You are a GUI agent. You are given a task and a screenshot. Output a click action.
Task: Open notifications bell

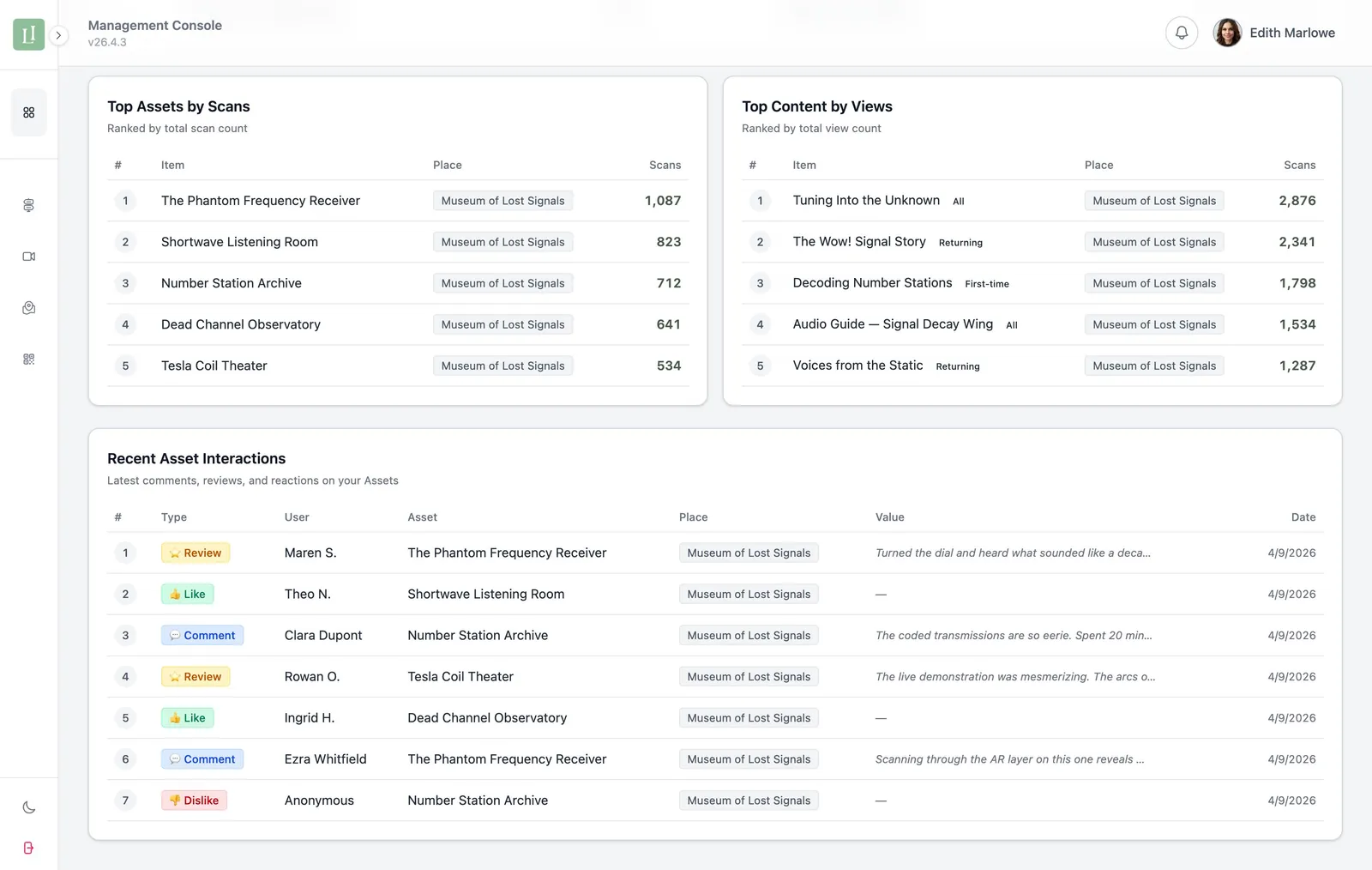(x=1181, y=33)
